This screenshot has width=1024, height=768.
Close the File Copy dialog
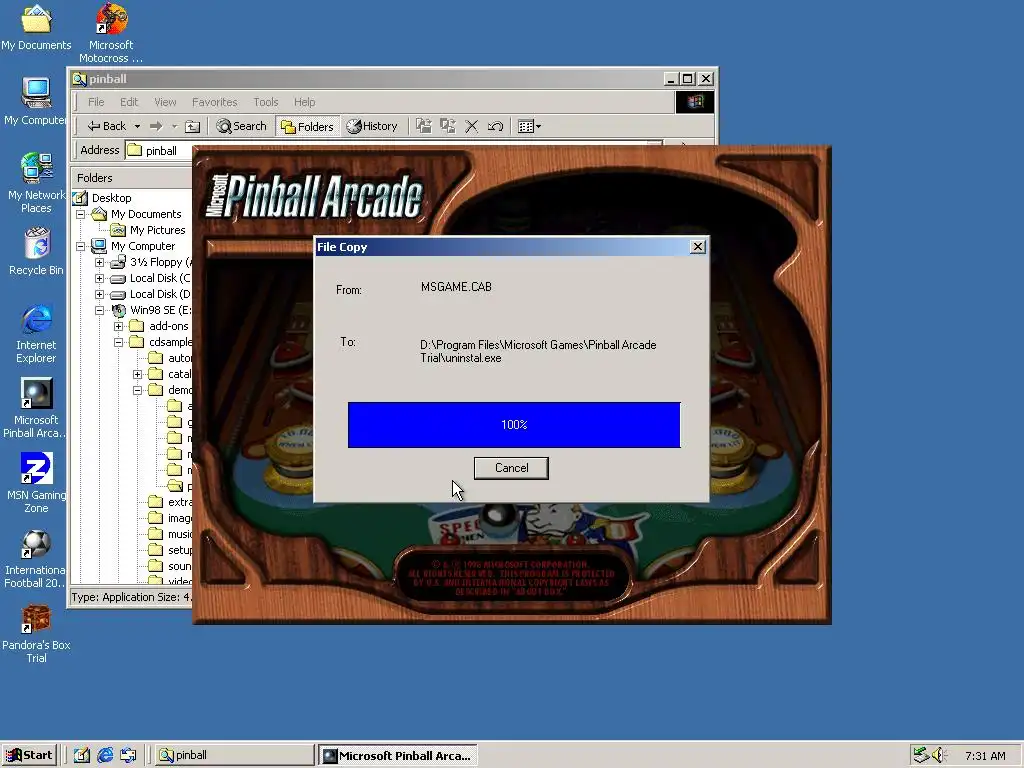[x=697, y=247]
